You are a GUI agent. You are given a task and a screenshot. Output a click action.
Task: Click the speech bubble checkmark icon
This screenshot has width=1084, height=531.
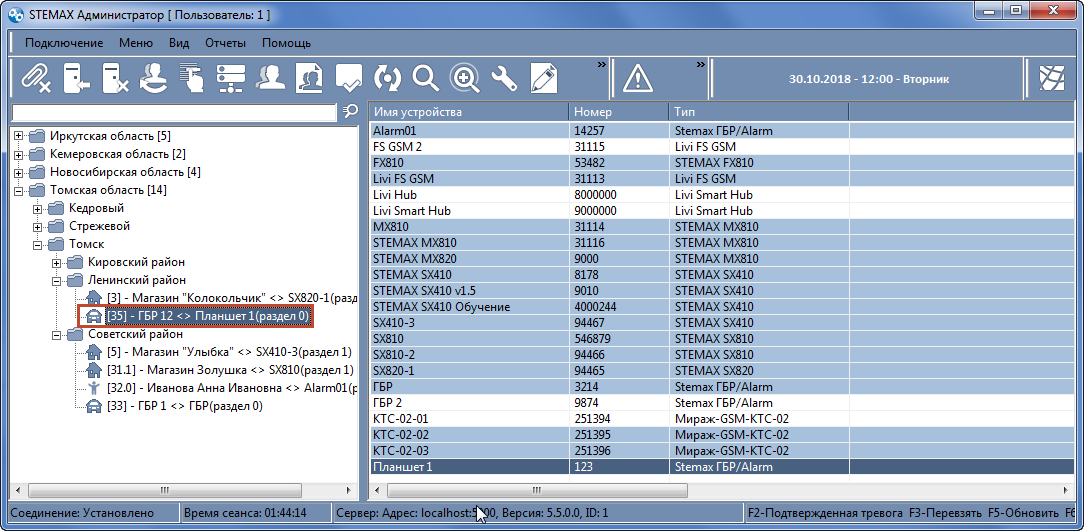point(348,78)
